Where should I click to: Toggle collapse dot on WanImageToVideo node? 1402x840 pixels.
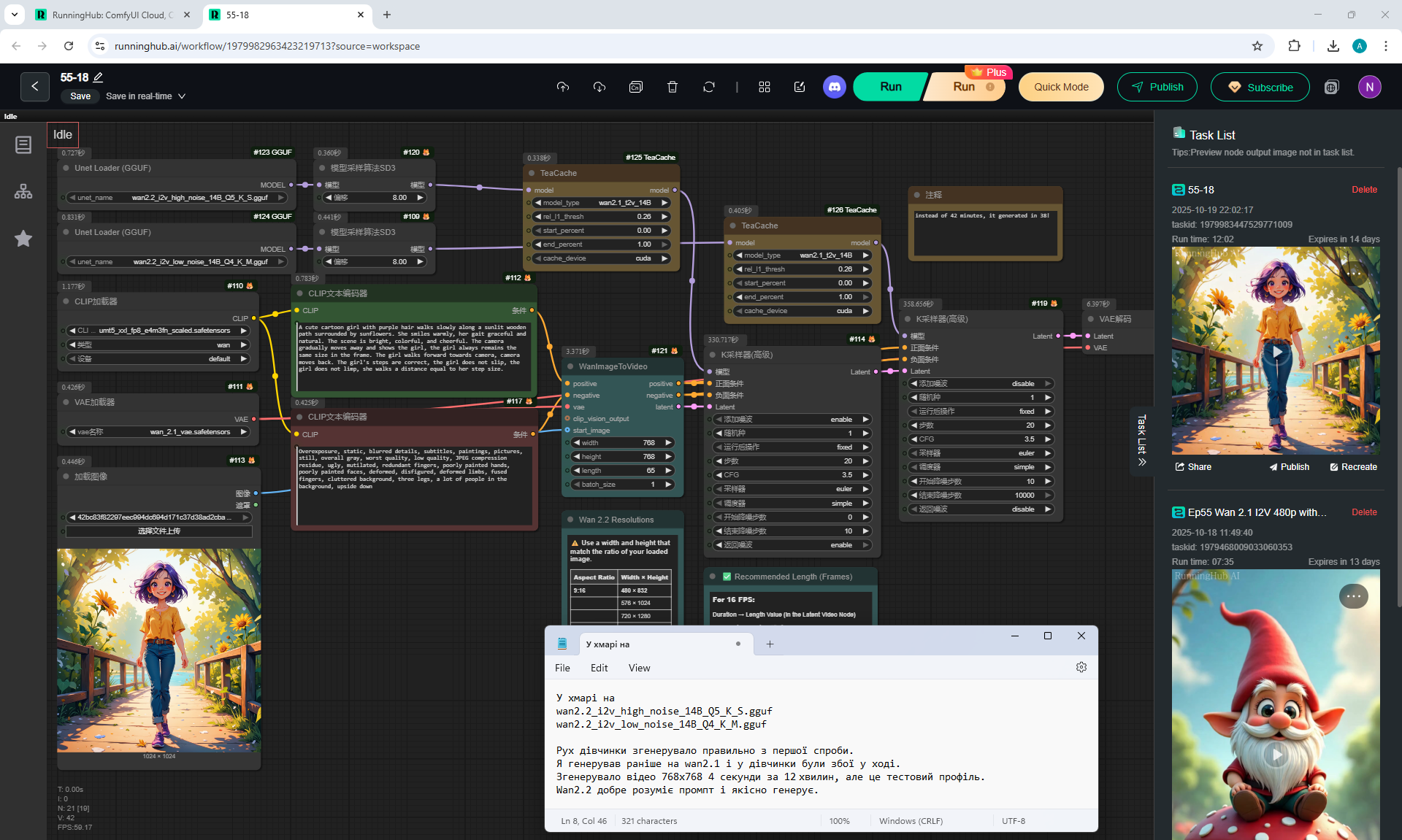(570, 366)
